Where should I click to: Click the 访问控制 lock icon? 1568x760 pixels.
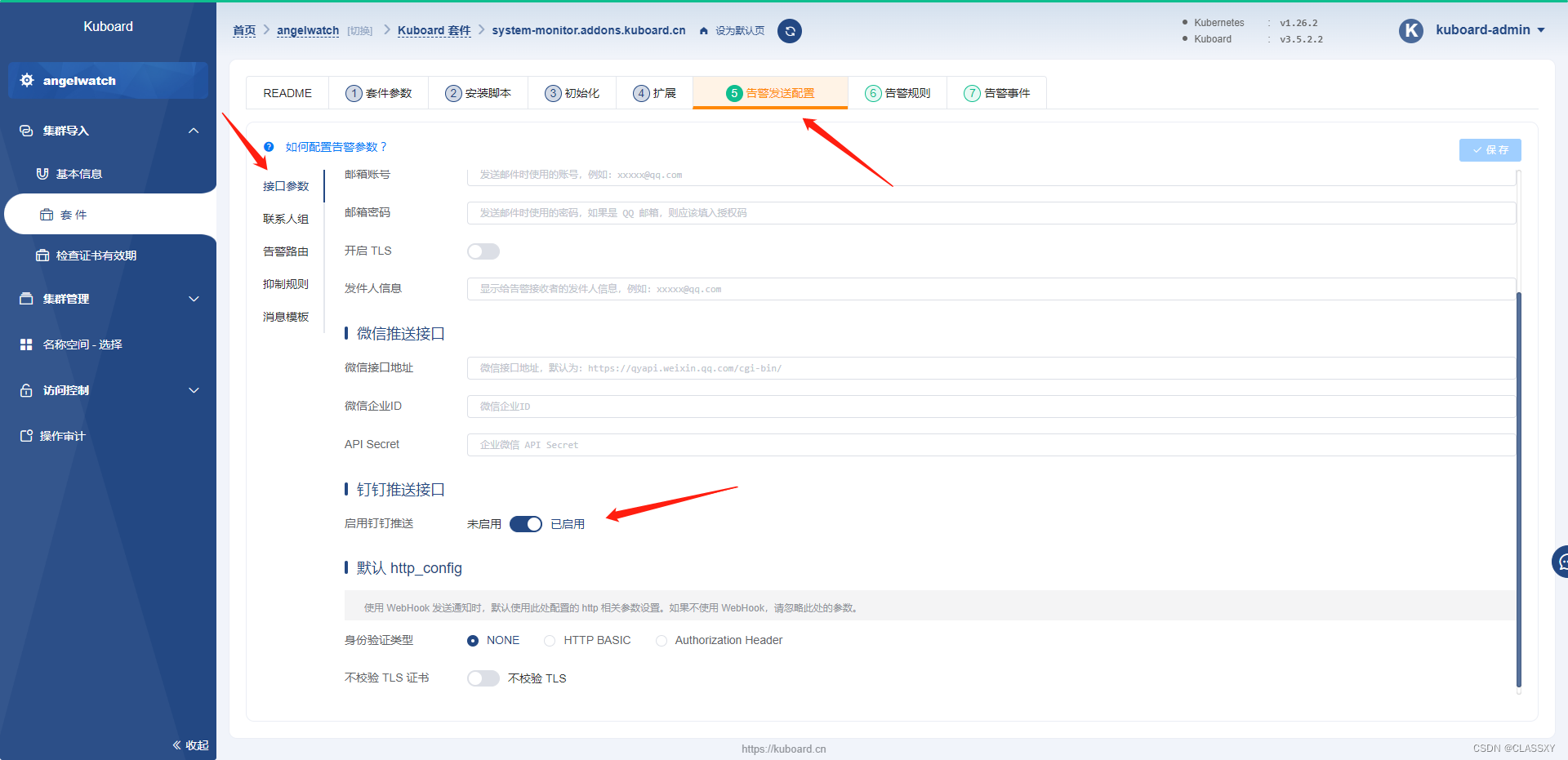click(x=26, y=390)
